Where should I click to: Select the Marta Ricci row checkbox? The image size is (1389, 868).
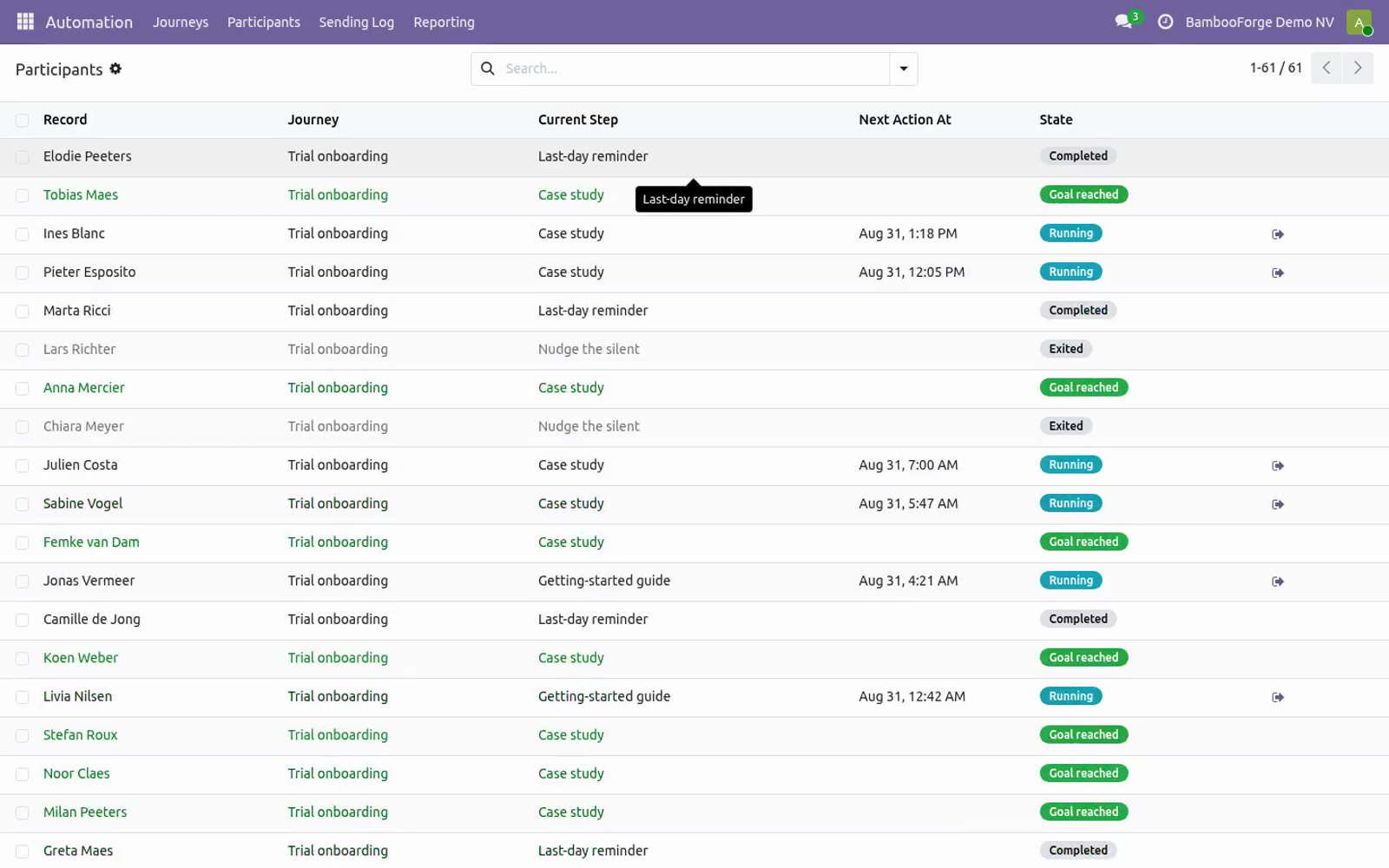[23, 312]
